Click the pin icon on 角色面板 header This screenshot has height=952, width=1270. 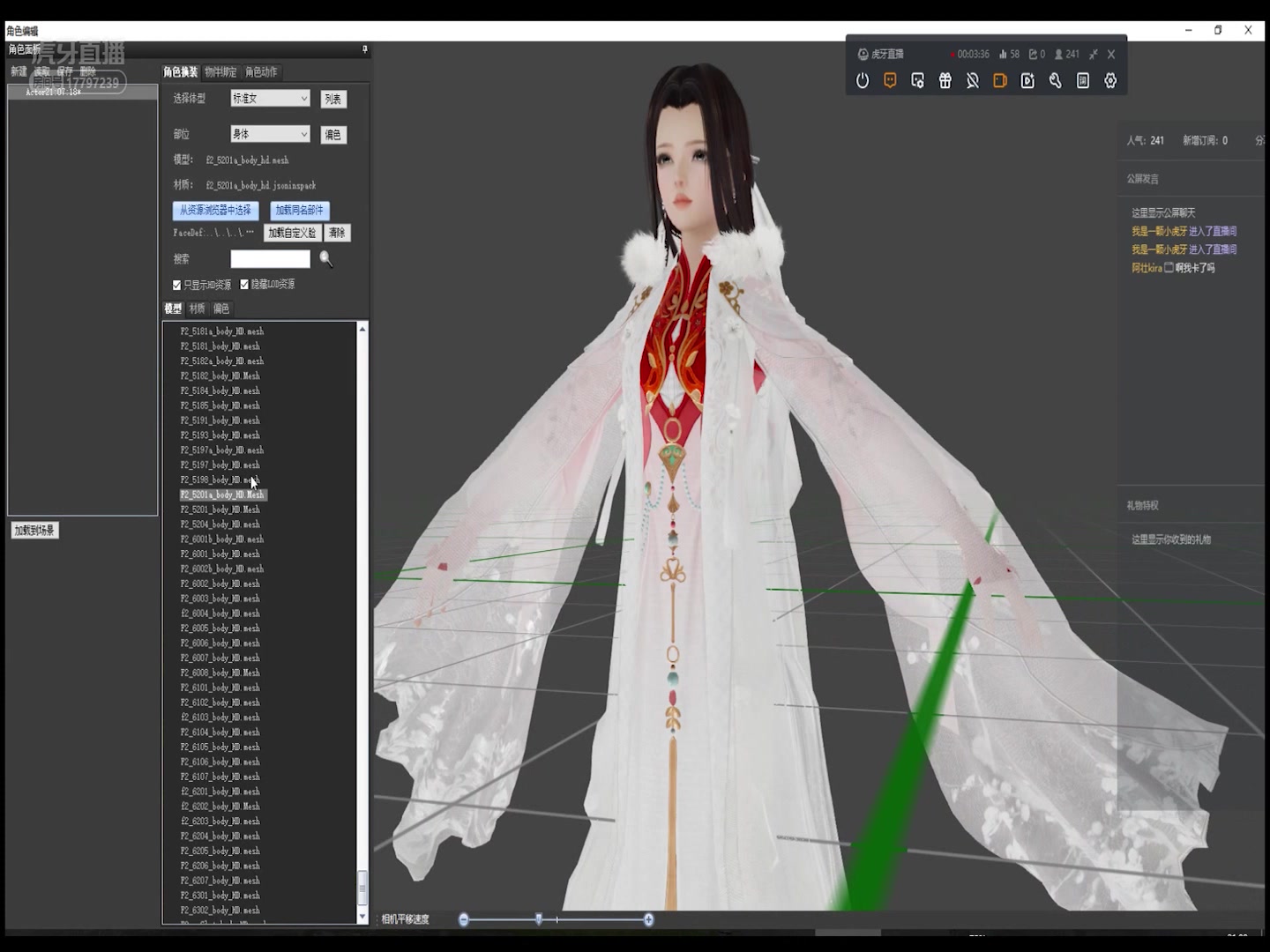(x=364, y=49)
